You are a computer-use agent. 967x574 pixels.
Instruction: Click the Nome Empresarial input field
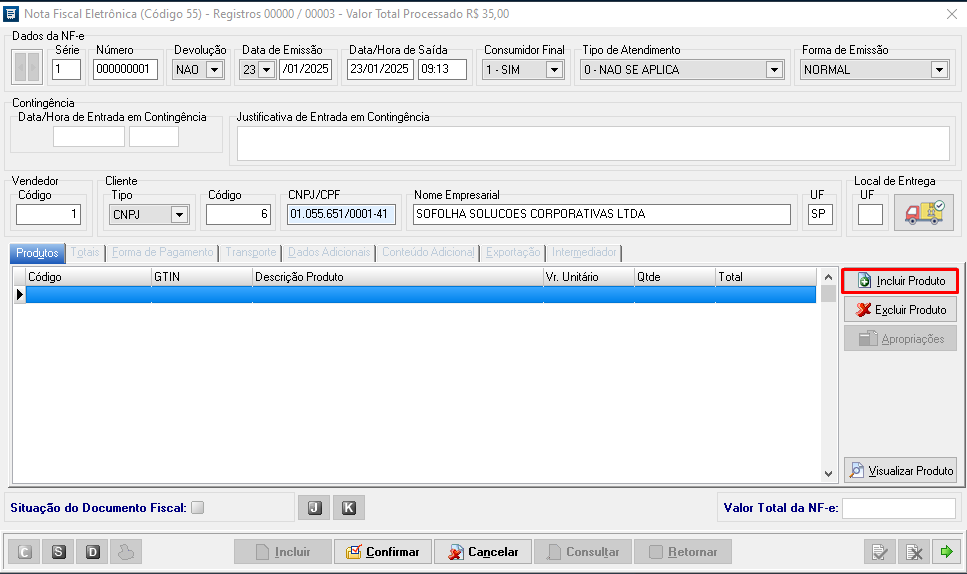600,214
